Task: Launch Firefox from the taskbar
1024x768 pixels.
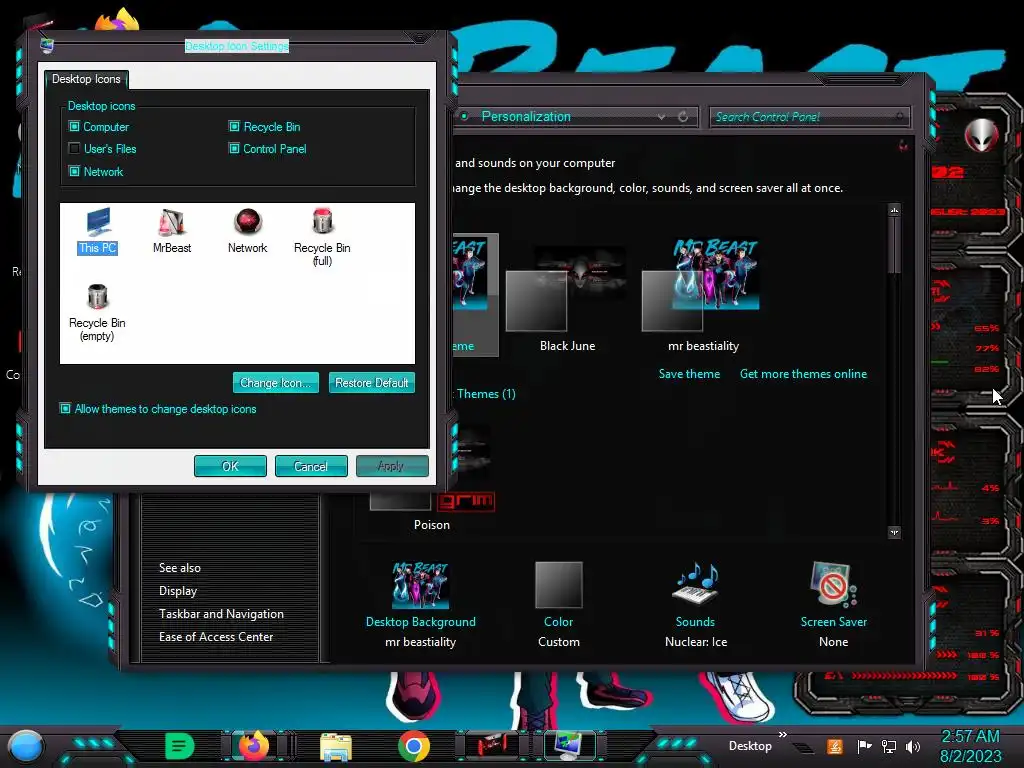Action: 254,746
